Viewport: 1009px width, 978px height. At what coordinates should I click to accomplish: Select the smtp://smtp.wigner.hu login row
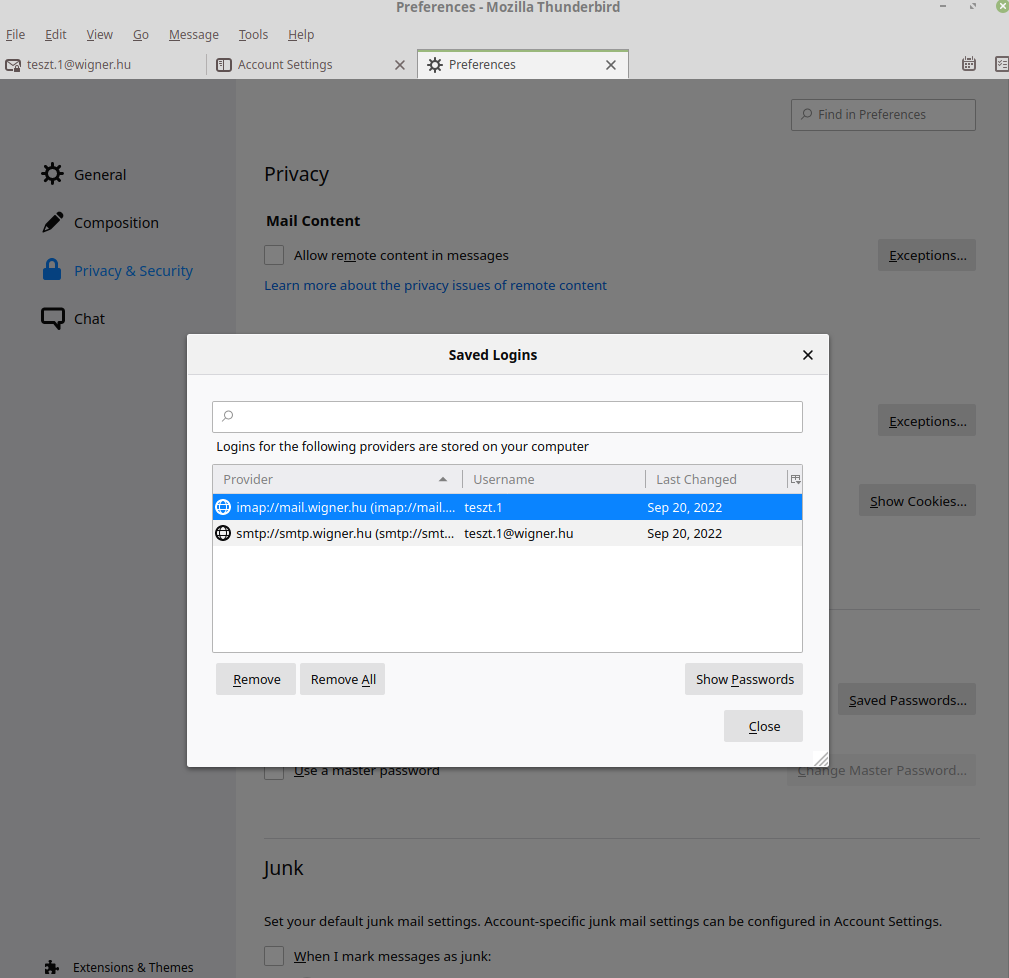(x=507, y=533)
